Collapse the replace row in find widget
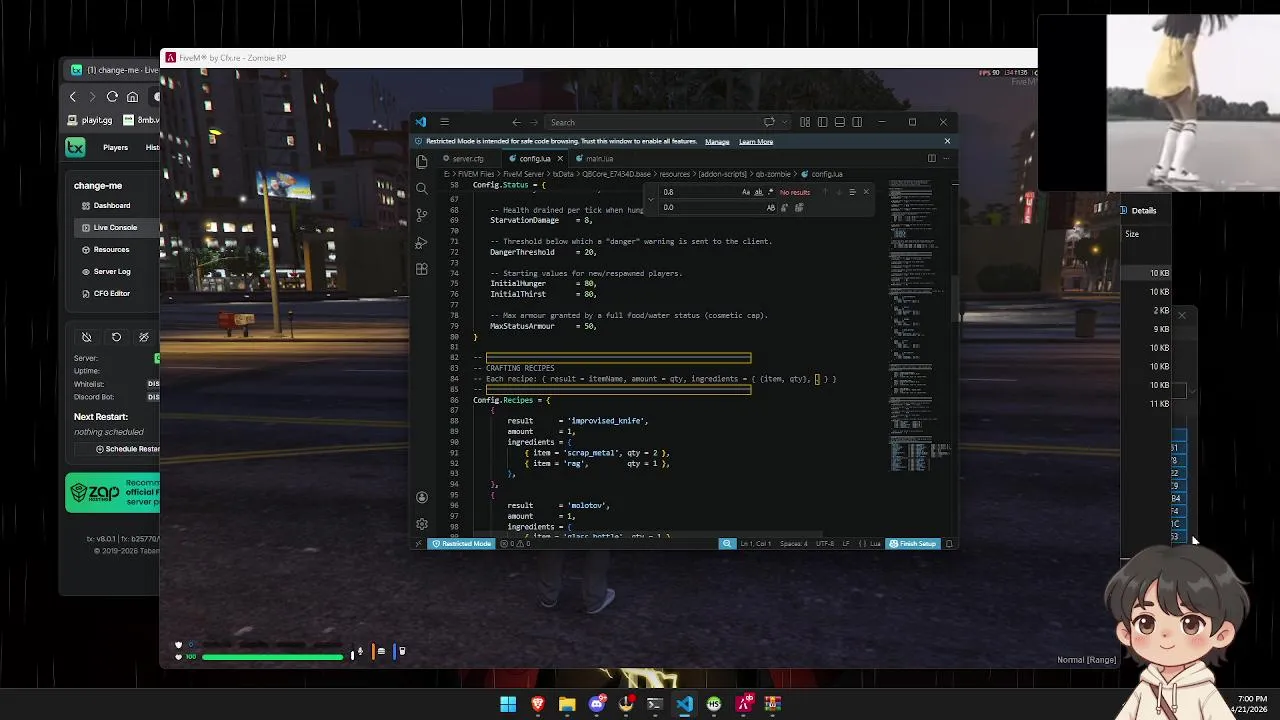 pos(651,199)
